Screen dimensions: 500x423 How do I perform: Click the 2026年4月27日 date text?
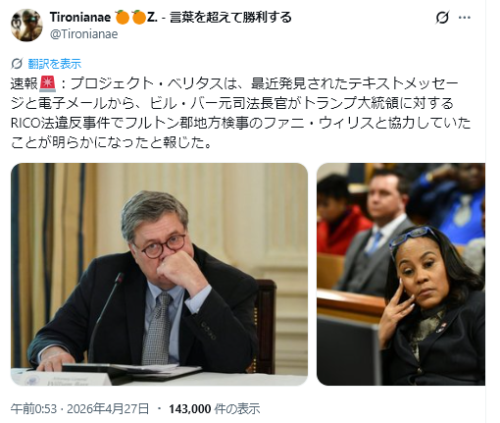pyautogui.click(x=108, y=409)
